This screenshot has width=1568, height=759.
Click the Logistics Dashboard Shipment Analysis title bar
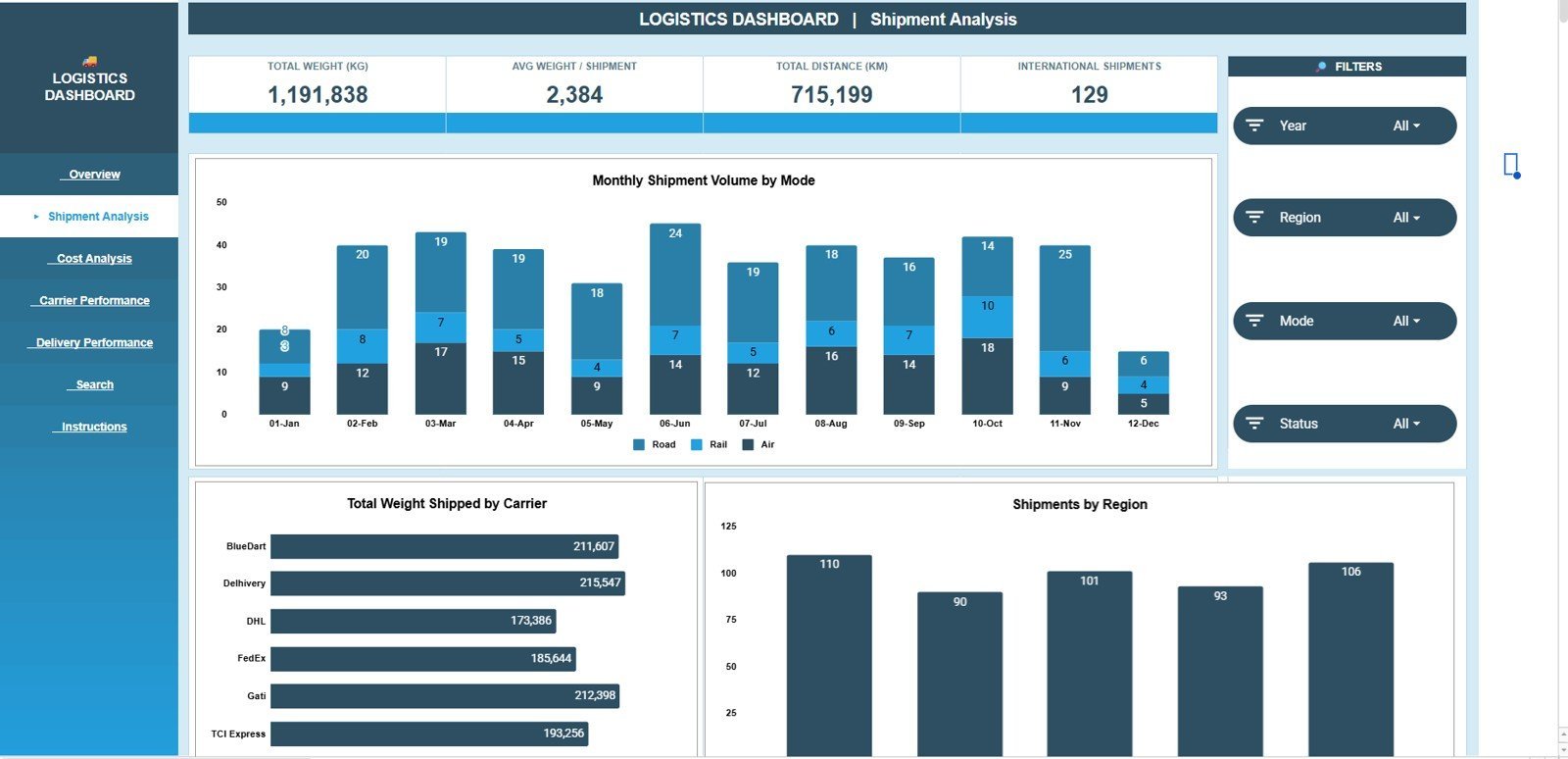[827, 19]
